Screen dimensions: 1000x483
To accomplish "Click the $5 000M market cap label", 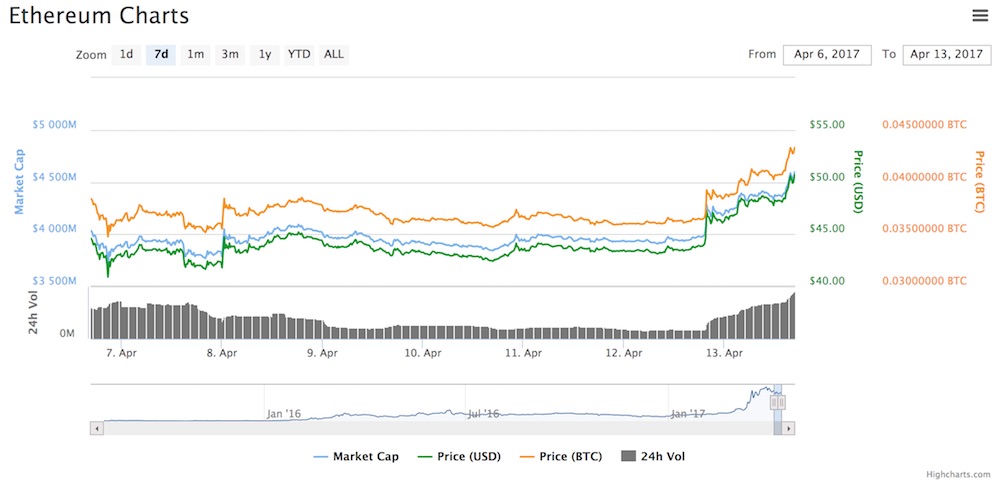I will (x=54, y=124).
